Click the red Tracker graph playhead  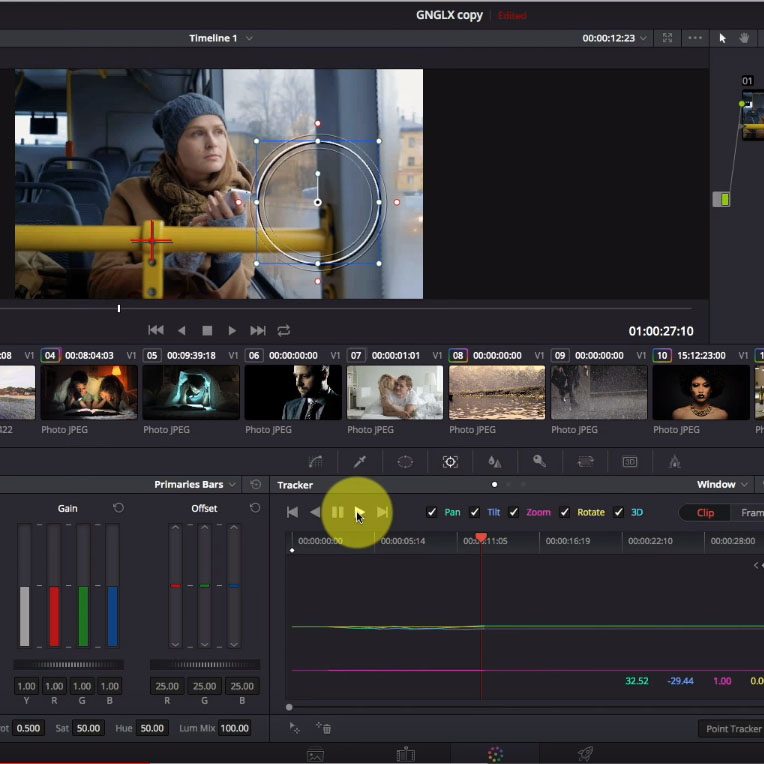coord(481,537)
